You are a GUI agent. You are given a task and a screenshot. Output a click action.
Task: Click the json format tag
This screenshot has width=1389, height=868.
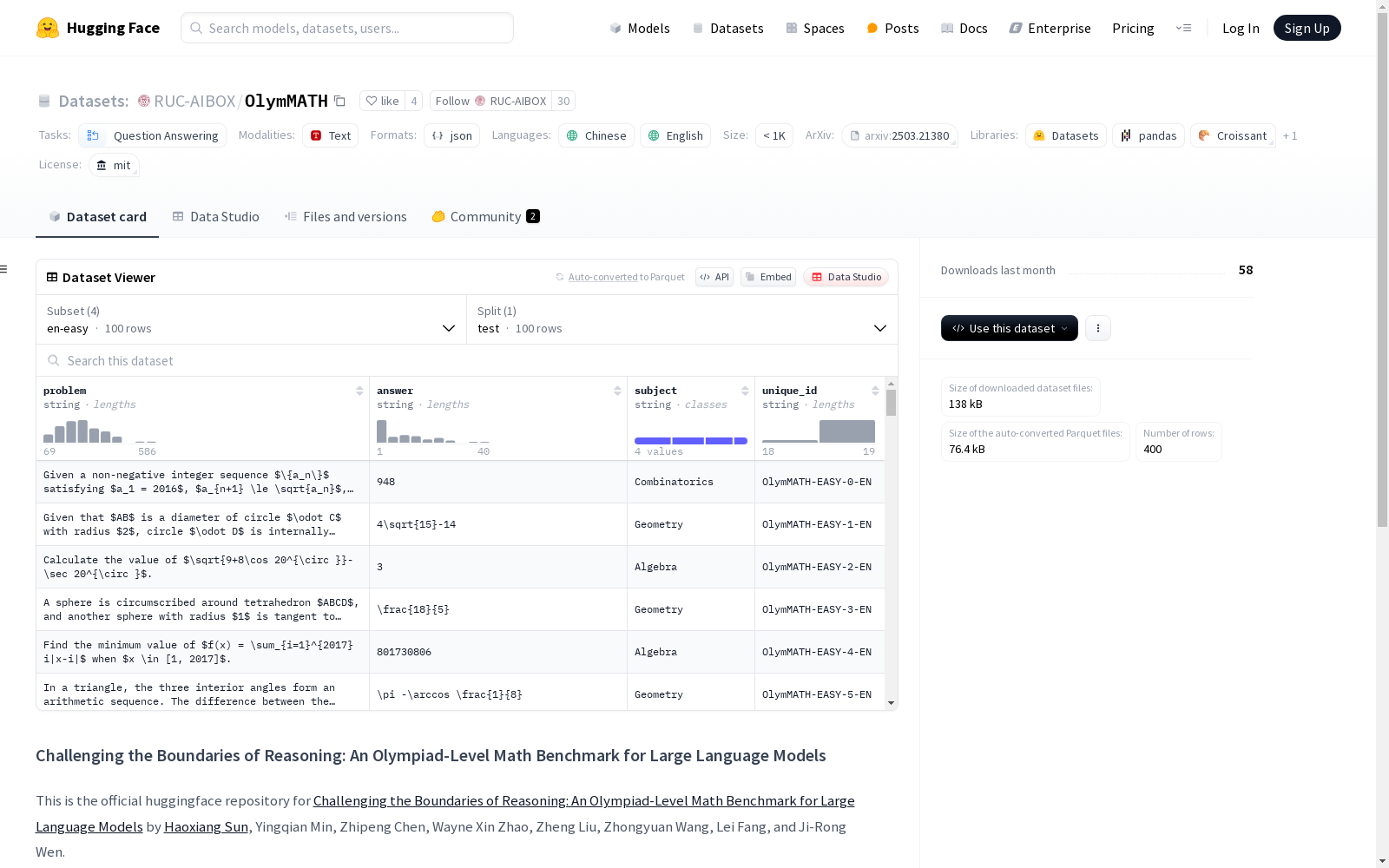[x=451, y=135]
